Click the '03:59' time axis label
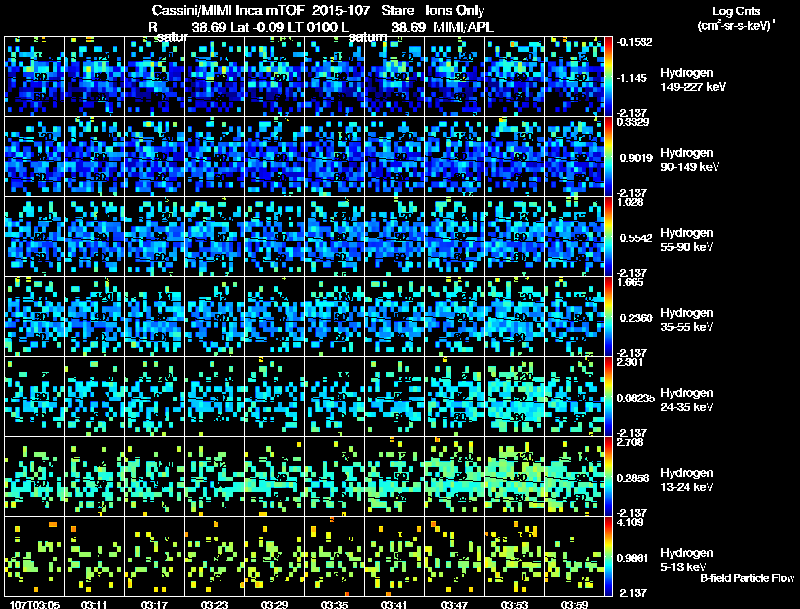Image resolution: width=800 pixels, height=609 pixels. pyautogui.click(x=574, y=605)
